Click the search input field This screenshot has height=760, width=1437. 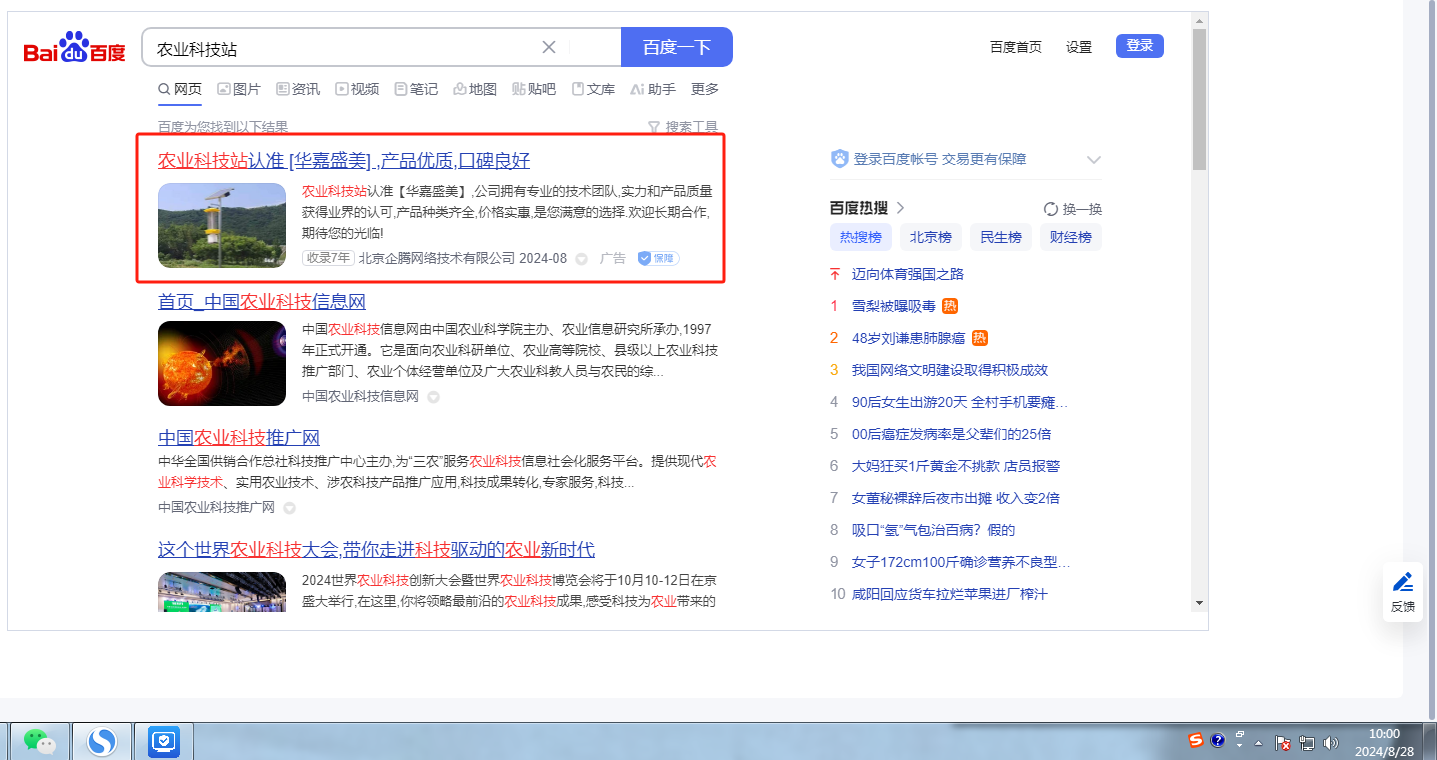340,48
